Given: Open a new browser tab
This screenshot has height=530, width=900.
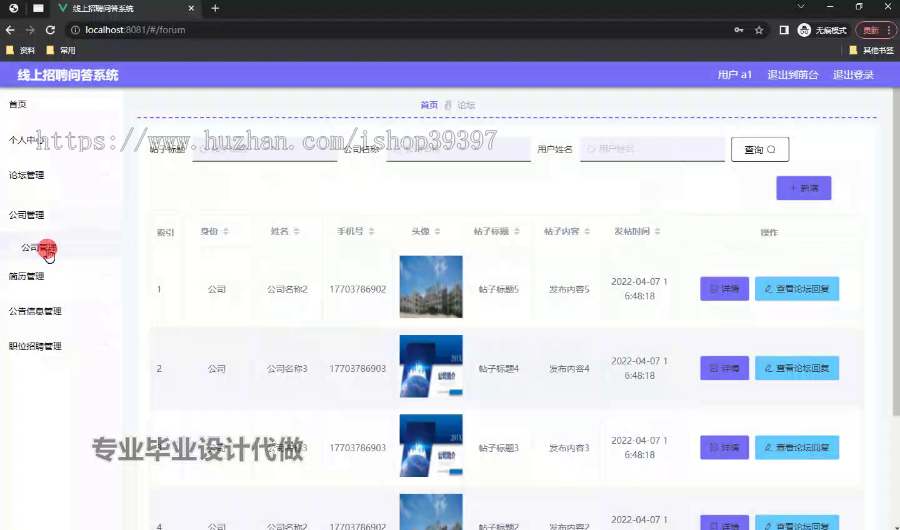Looking at the screenshot, I should coord(215,8).
